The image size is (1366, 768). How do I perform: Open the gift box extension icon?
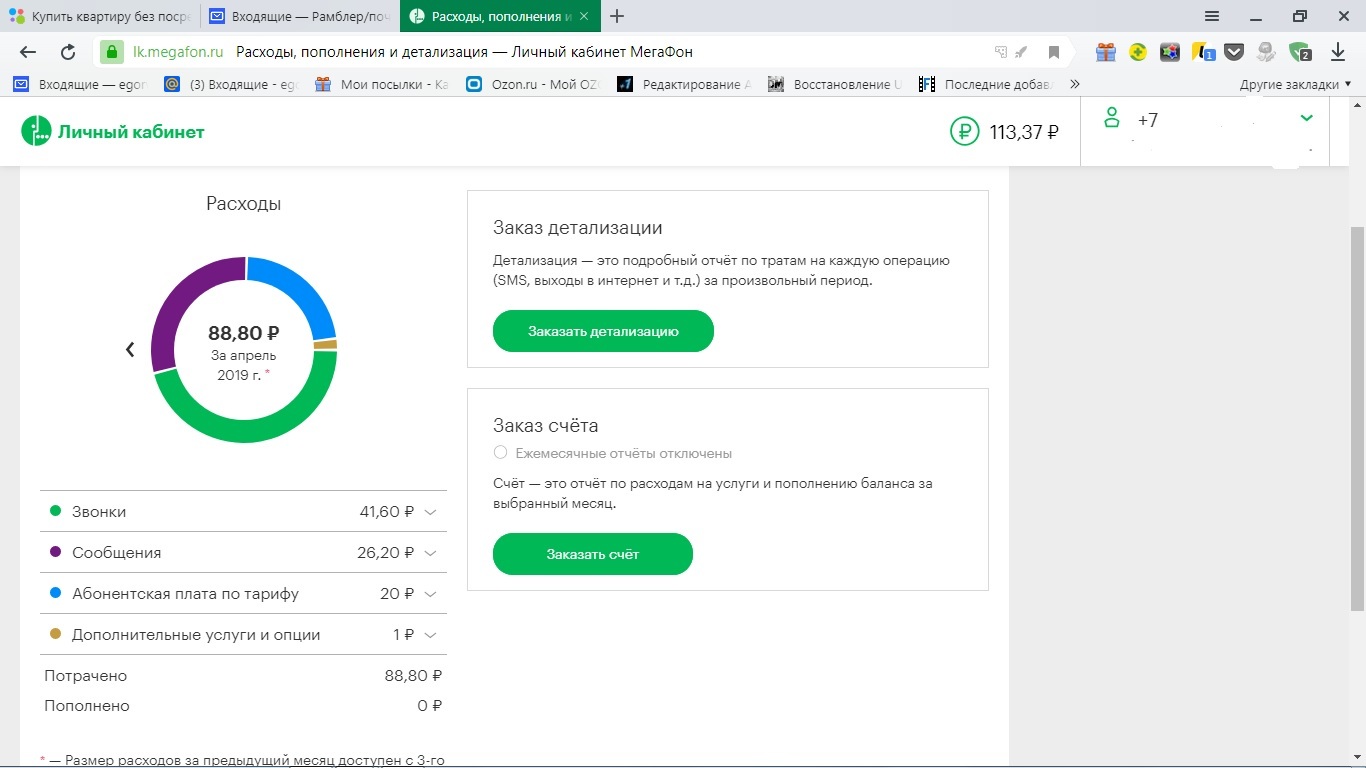(1105, 52)
